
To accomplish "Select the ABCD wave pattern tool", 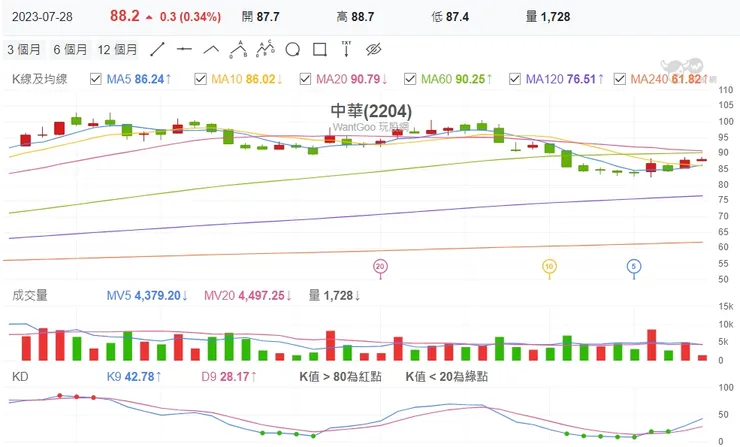I will coord(266,49).
